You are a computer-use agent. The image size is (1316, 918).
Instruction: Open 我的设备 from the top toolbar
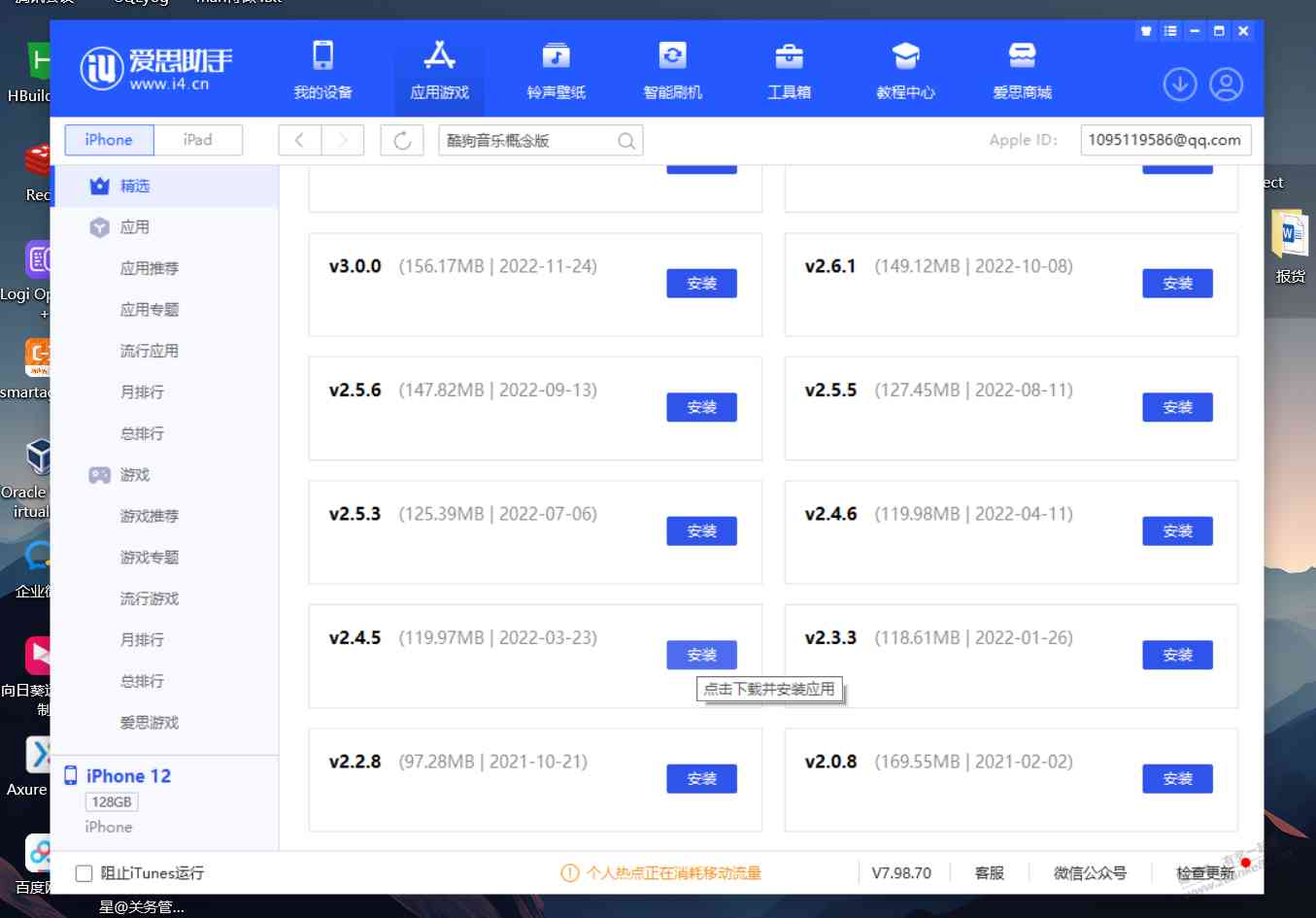click(322, 70)
